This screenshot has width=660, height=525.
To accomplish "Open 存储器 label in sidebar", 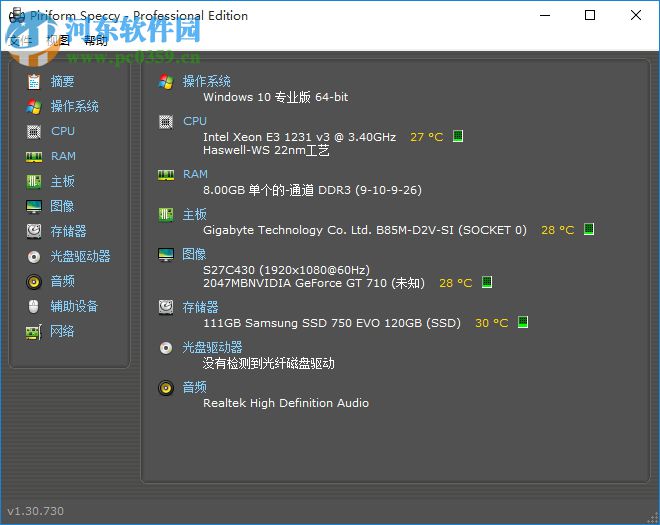I will pos(68,231).
